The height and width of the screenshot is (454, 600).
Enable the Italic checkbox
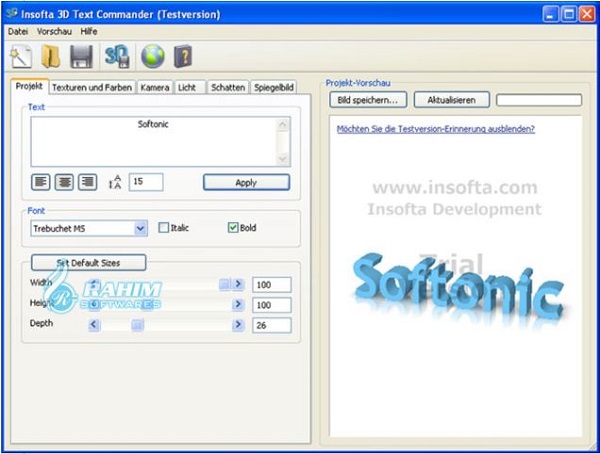point(163,228)
